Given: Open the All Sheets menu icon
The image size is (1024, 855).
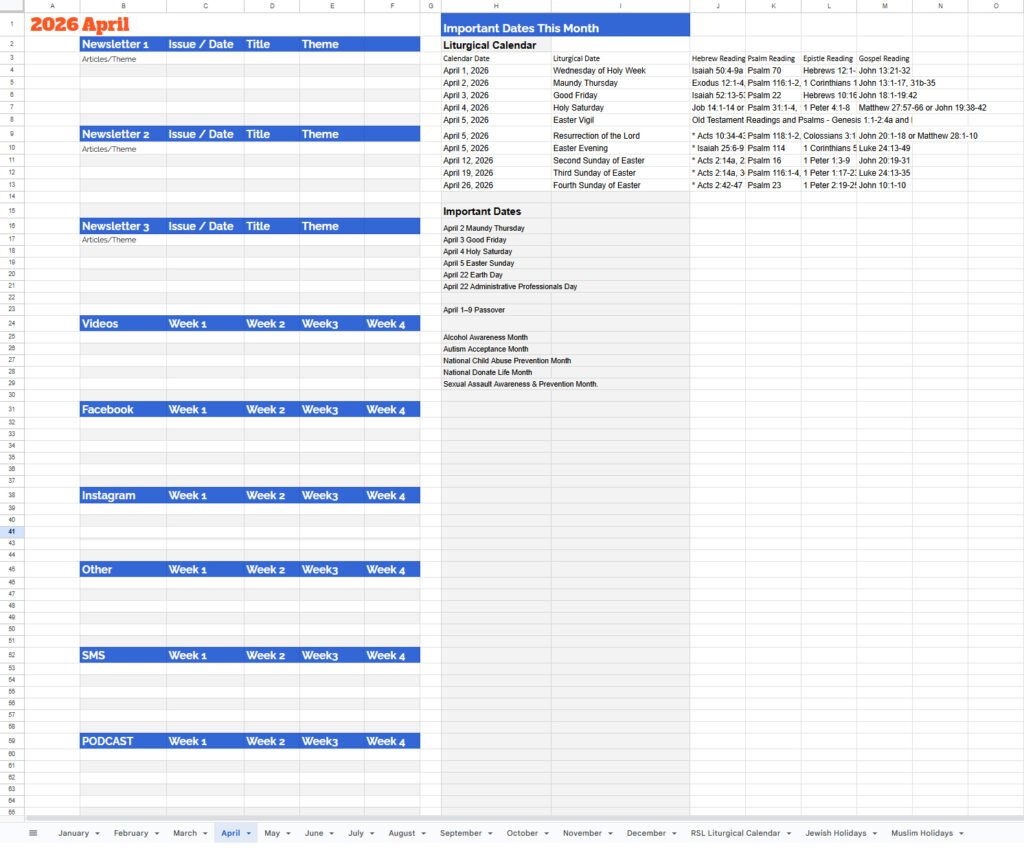Looking at the screenshot, I should 33,832.
